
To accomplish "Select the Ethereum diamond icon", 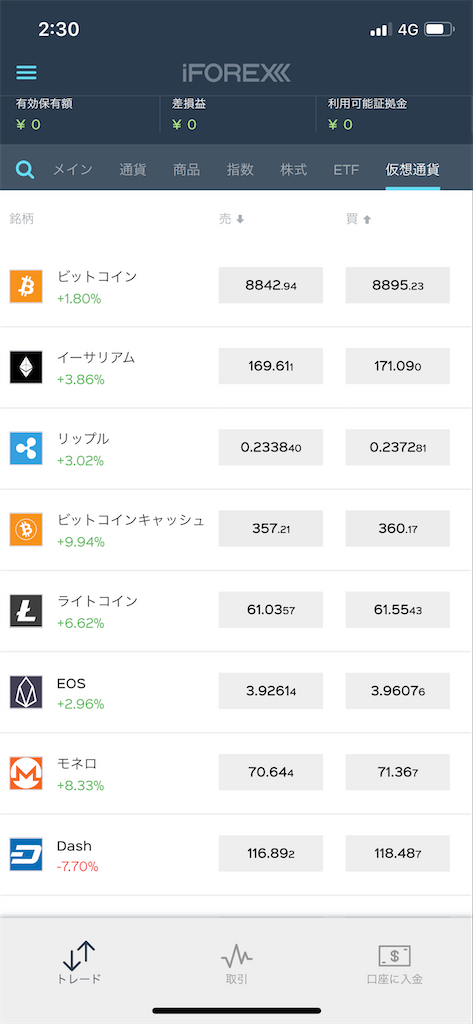I will coord(26,367).
